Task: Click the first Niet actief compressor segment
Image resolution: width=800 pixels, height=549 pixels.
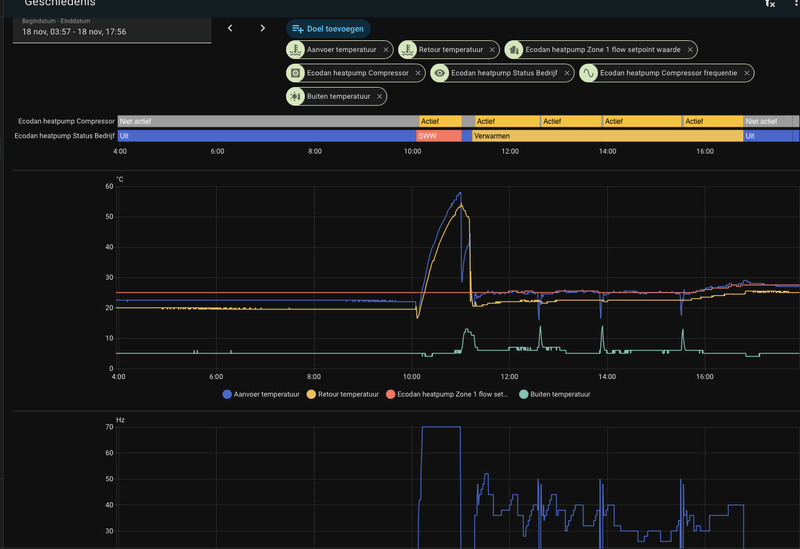Action: (268, 121)
